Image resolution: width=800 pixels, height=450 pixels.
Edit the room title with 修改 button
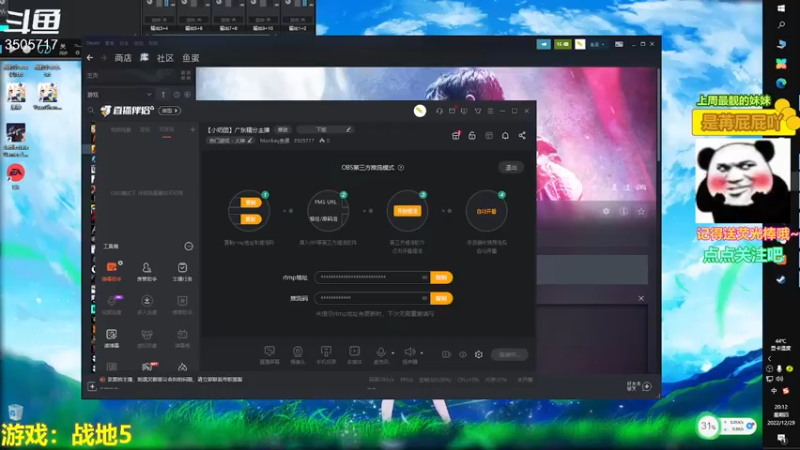pos(283,130)
